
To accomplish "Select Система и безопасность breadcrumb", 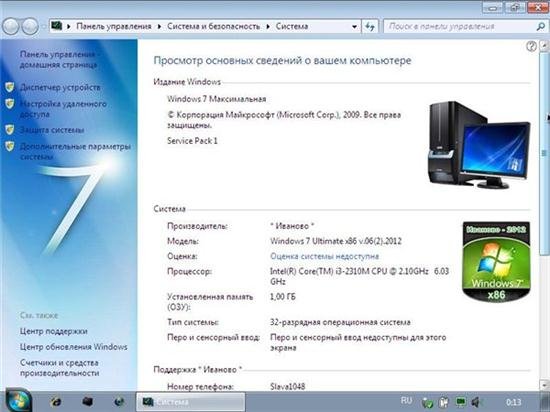I will (x=214, y=27).
